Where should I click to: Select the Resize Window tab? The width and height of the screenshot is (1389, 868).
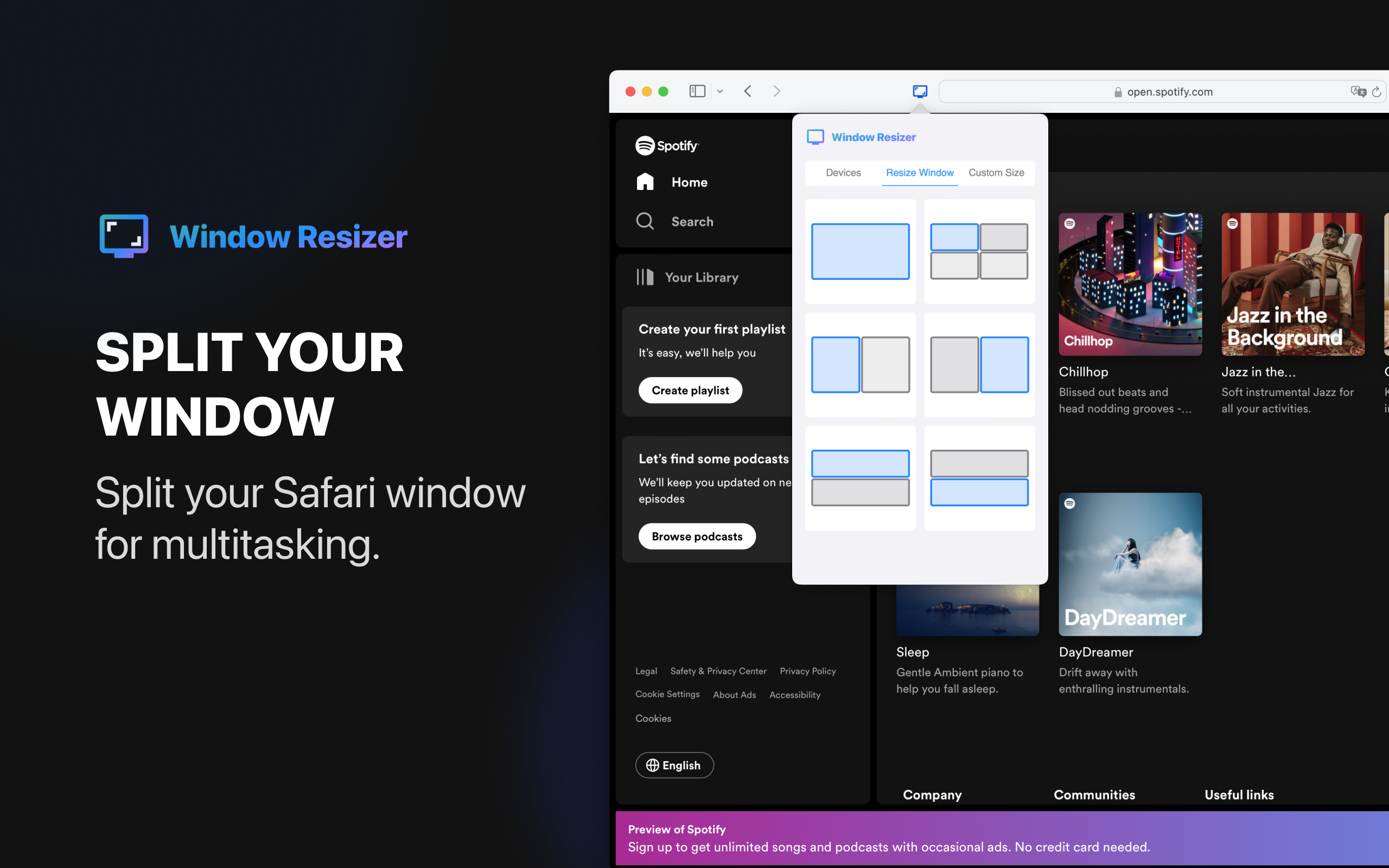(920, 173)
